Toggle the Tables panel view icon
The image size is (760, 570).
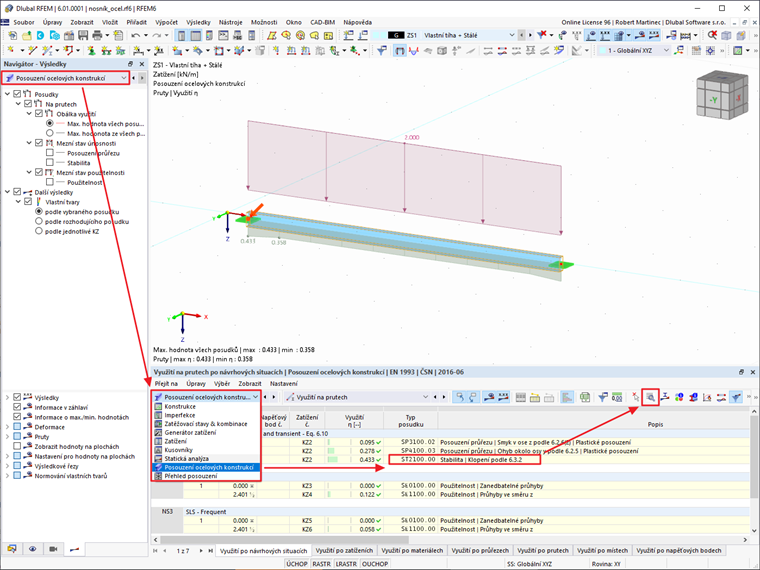(x=195, y=35)
